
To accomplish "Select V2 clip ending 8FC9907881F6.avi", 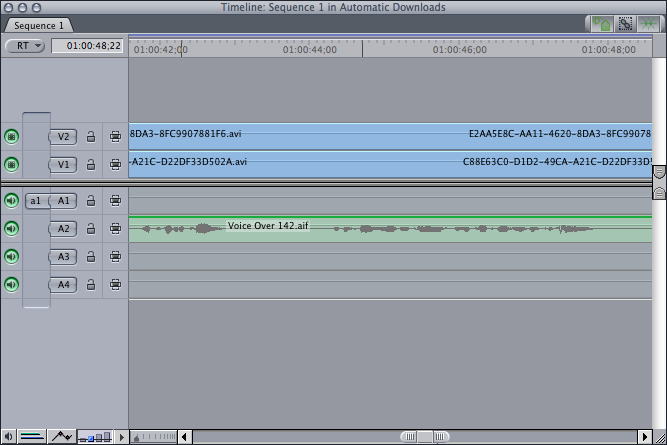I will coord(185,134).
